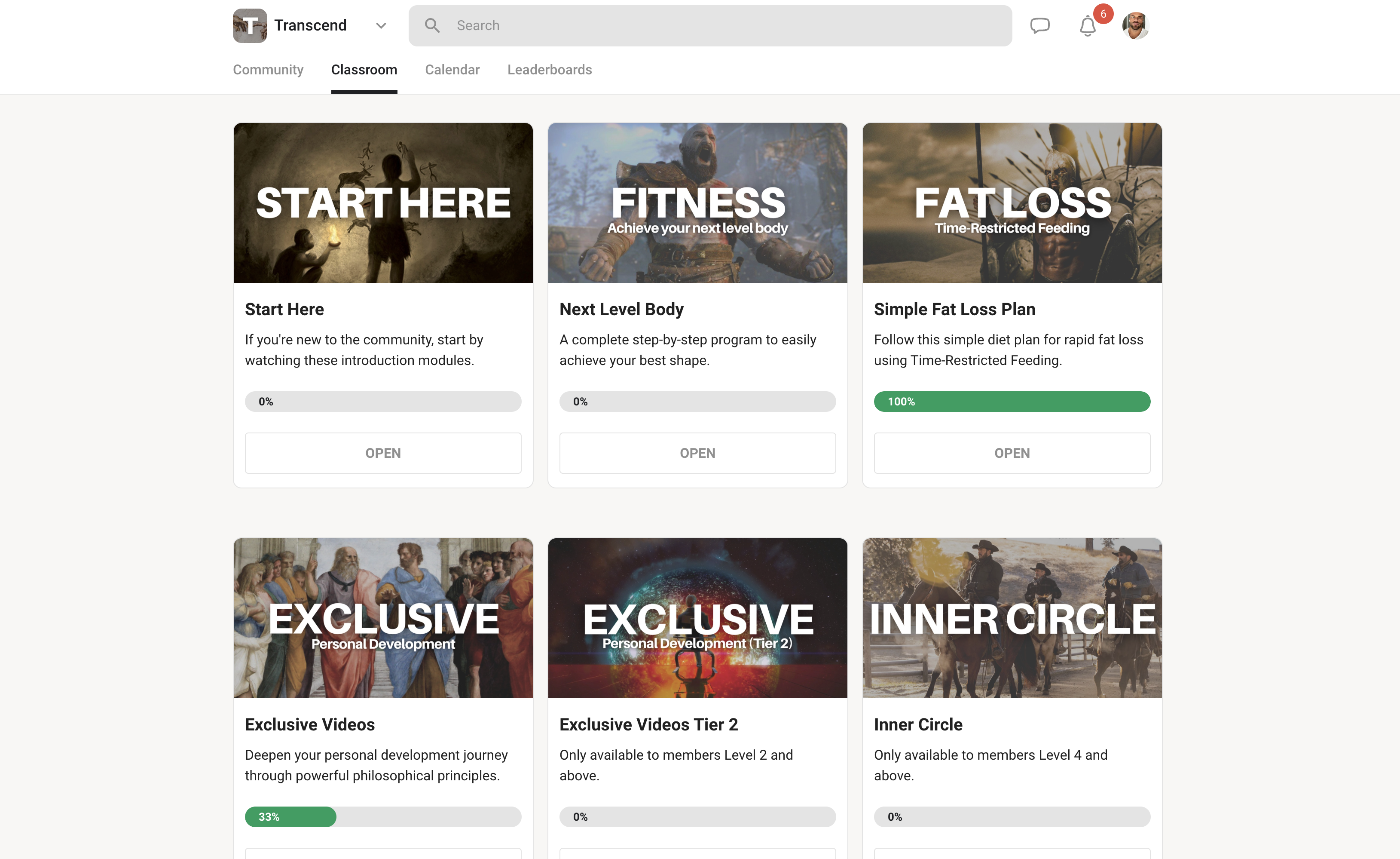Image resolution: width=1400 pixels, height=859 pixels.
Task: Click the FITNESS course thumbnail
Action: 698,203
